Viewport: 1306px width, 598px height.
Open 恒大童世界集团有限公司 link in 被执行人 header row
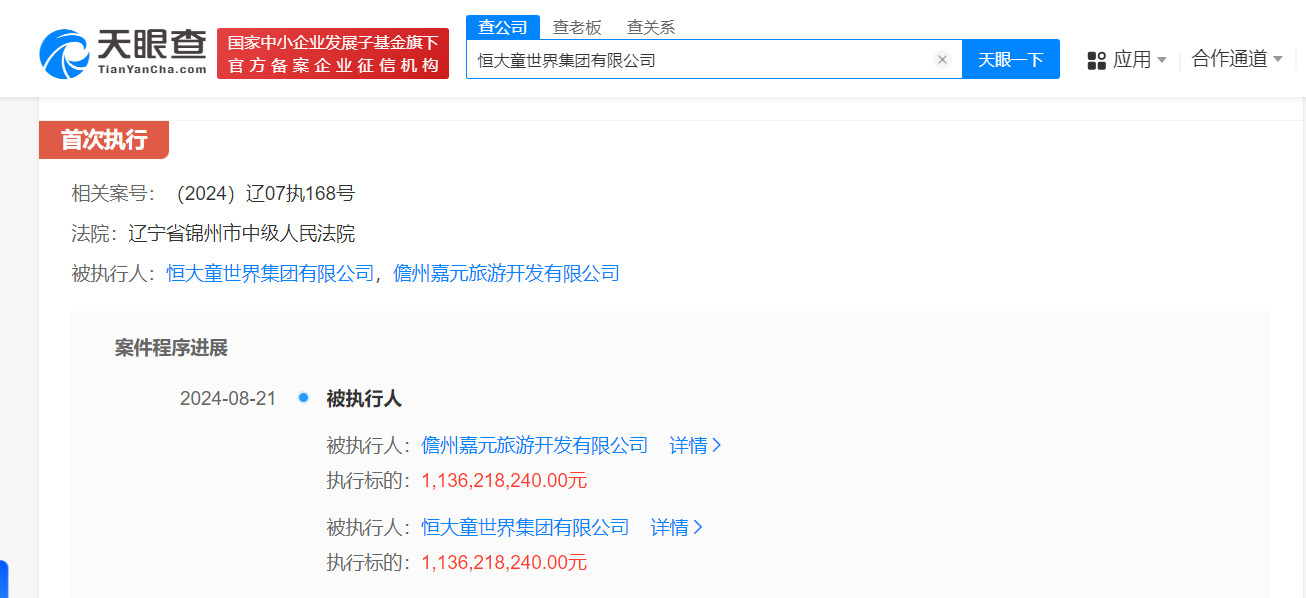[270, 273]
